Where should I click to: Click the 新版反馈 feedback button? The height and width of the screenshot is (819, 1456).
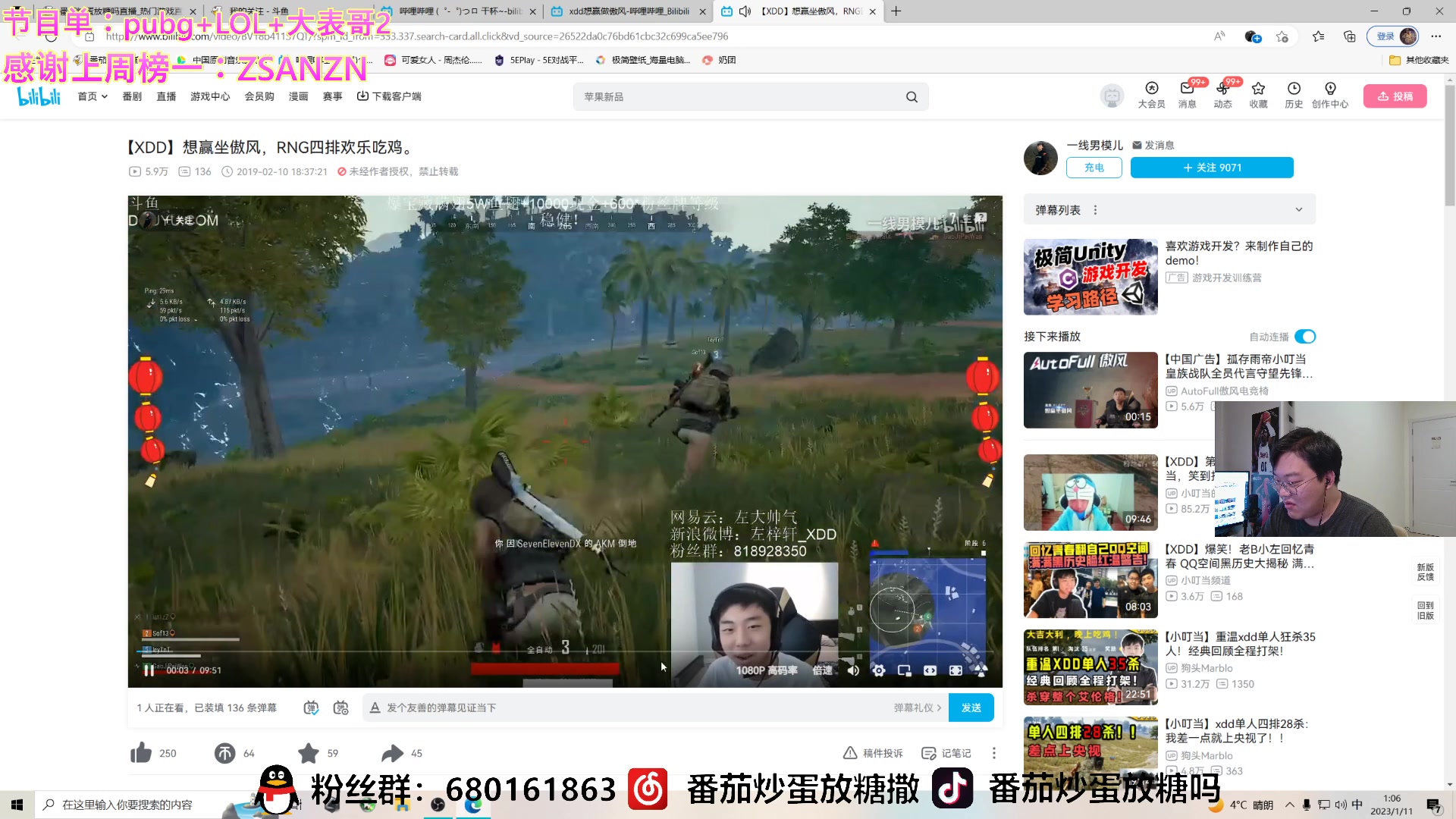1425,572
